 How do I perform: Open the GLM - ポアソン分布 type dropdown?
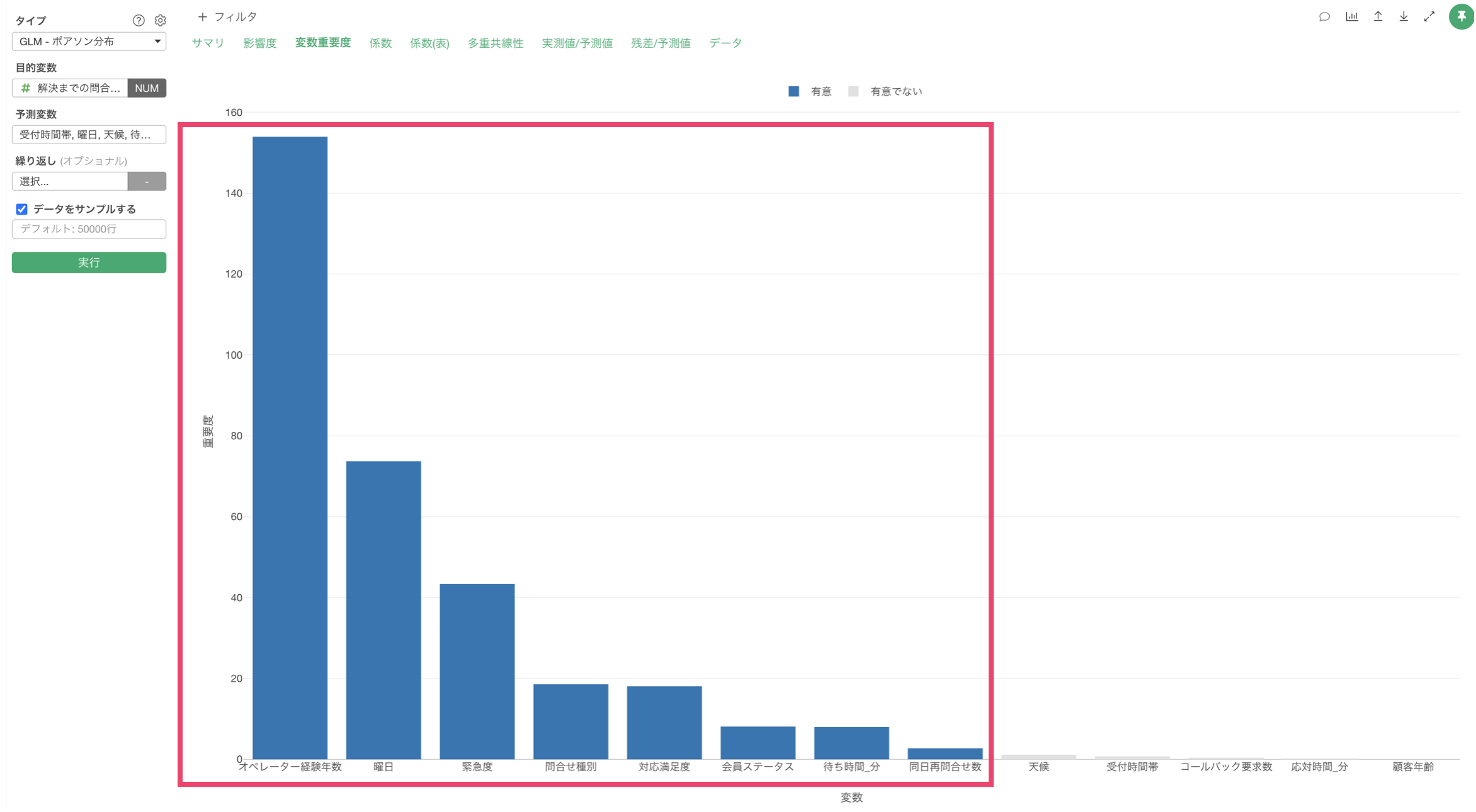[89, 42]
